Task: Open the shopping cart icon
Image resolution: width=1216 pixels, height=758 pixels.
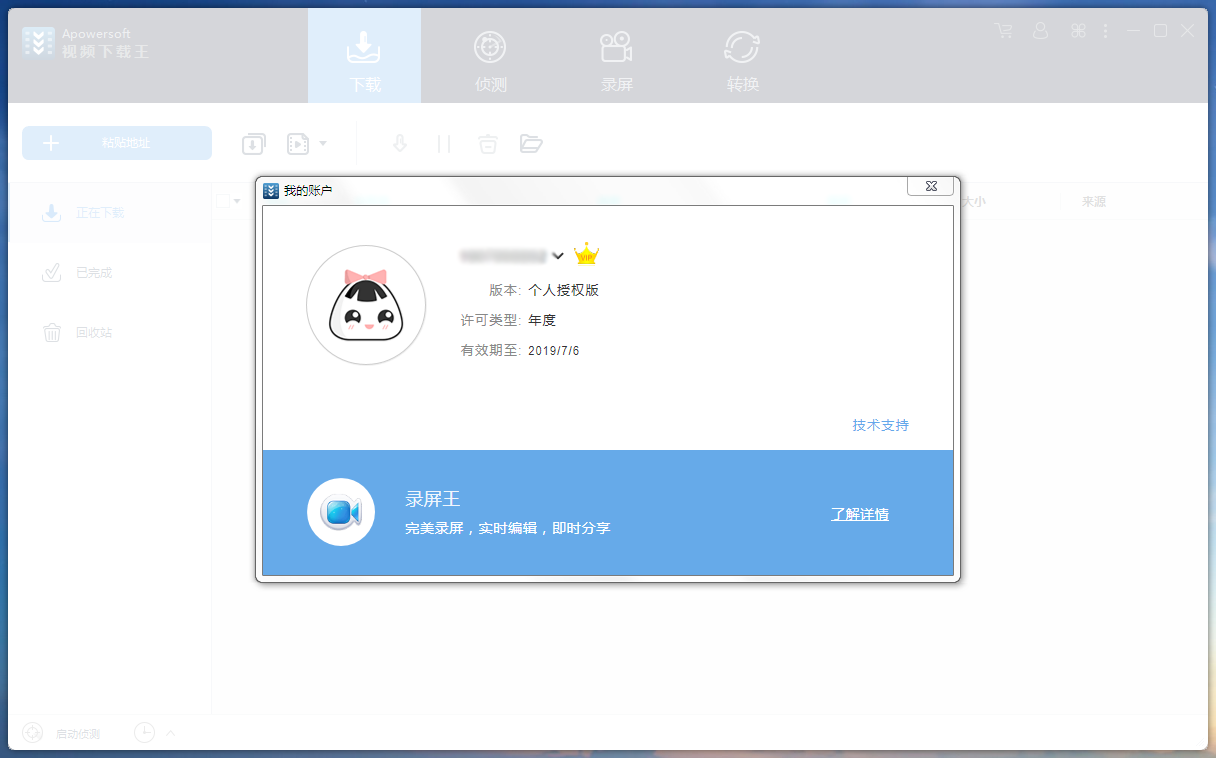Action: point(1003,31)
